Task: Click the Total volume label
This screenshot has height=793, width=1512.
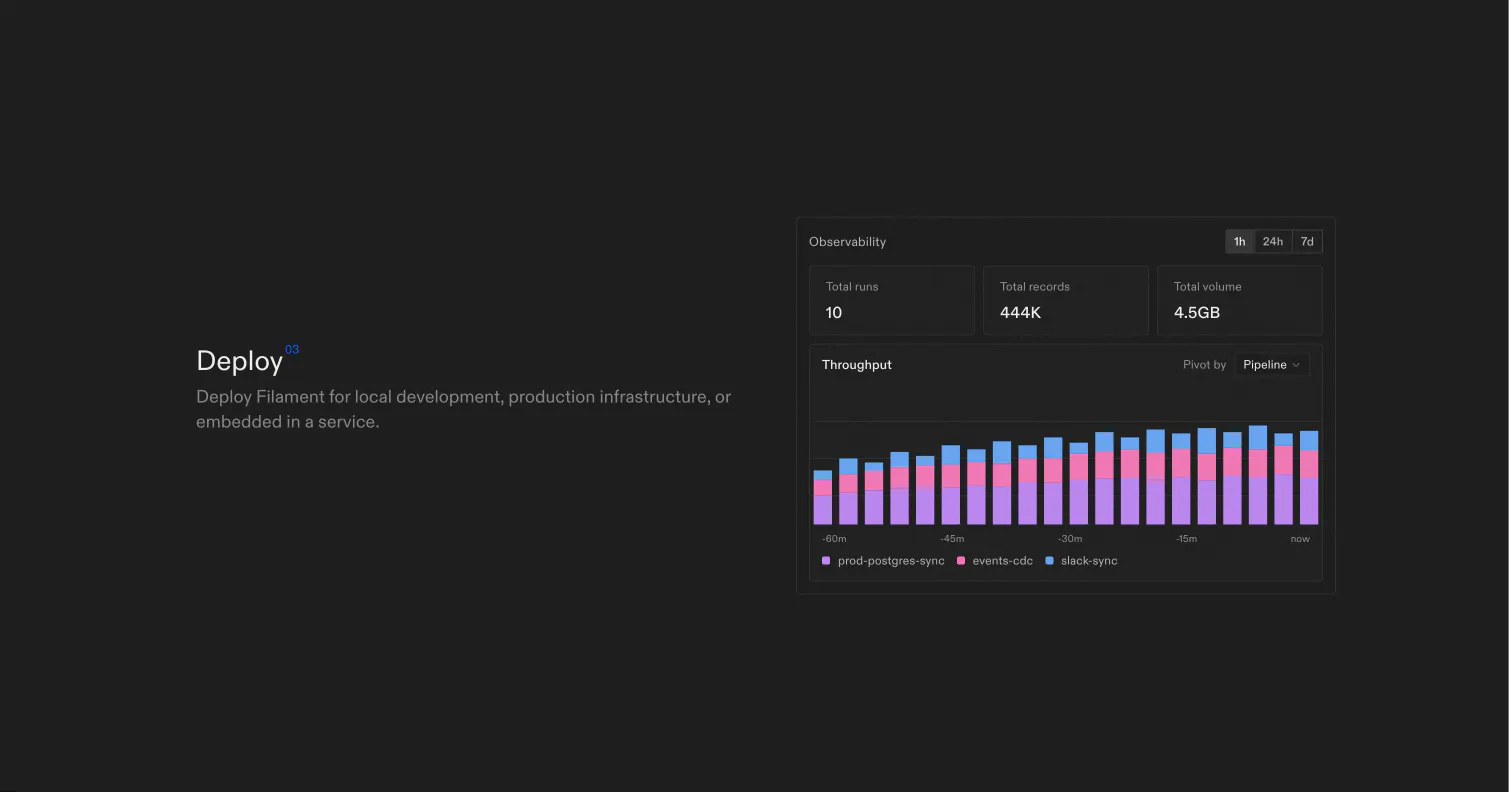Action: [1208, 287]
